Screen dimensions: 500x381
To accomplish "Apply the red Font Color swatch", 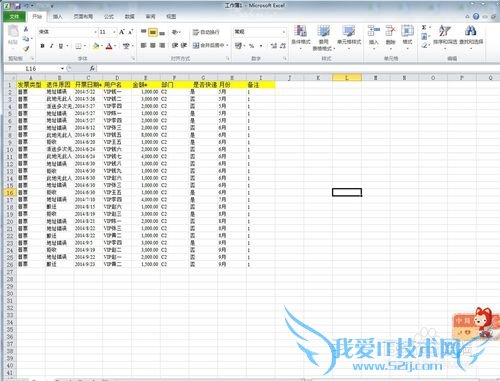I will pos(109,46).
